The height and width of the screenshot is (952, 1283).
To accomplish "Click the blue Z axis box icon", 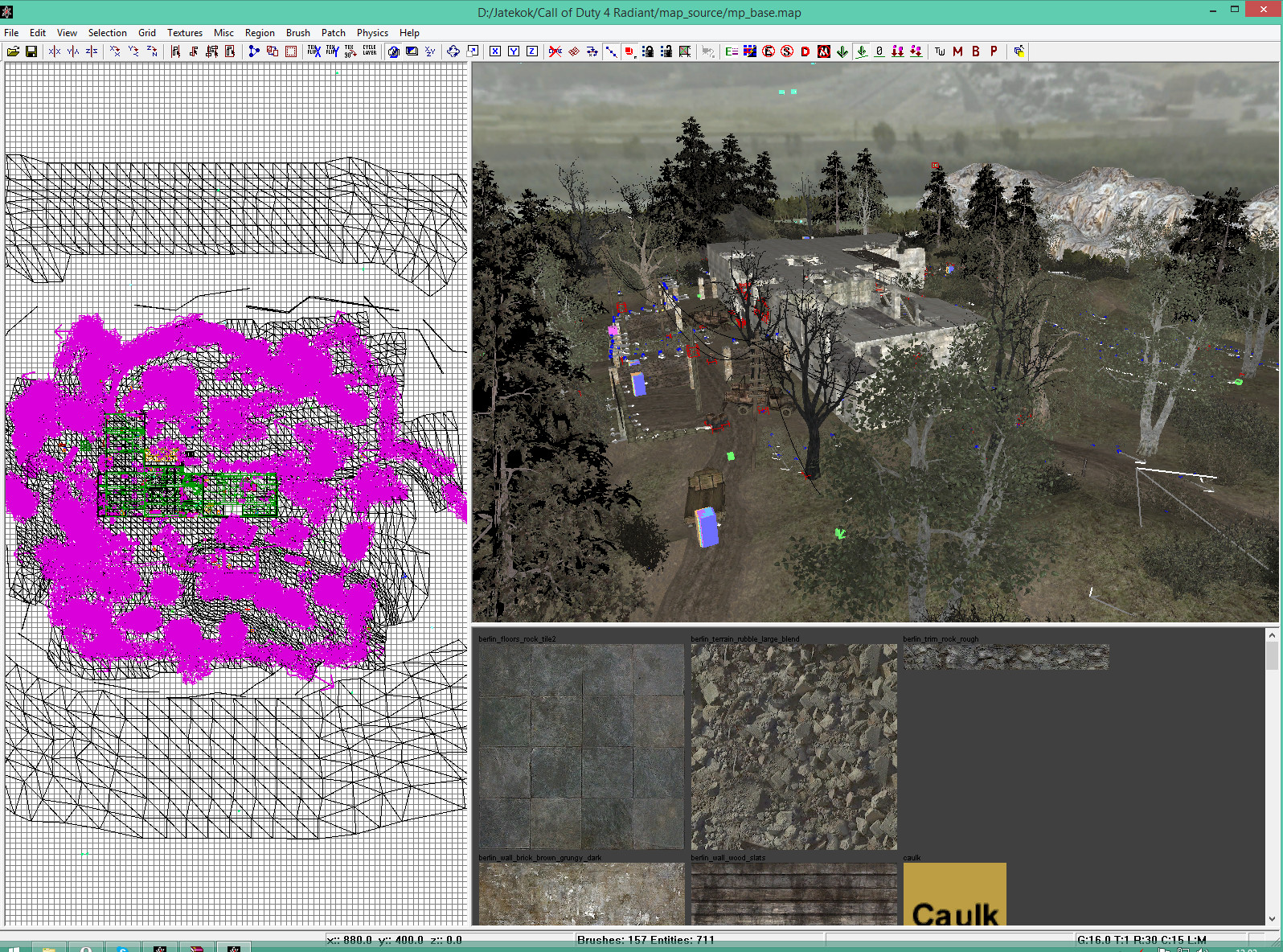I will click(532, 51).
